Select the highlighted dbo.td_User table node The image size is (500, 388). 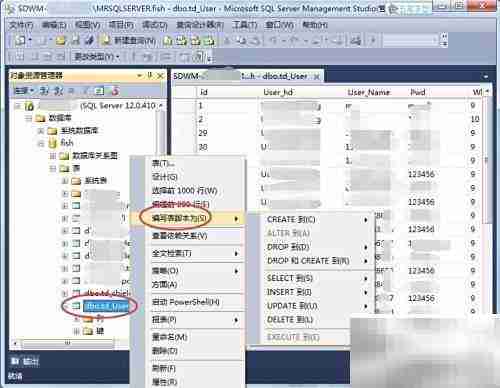coord(106,306)
